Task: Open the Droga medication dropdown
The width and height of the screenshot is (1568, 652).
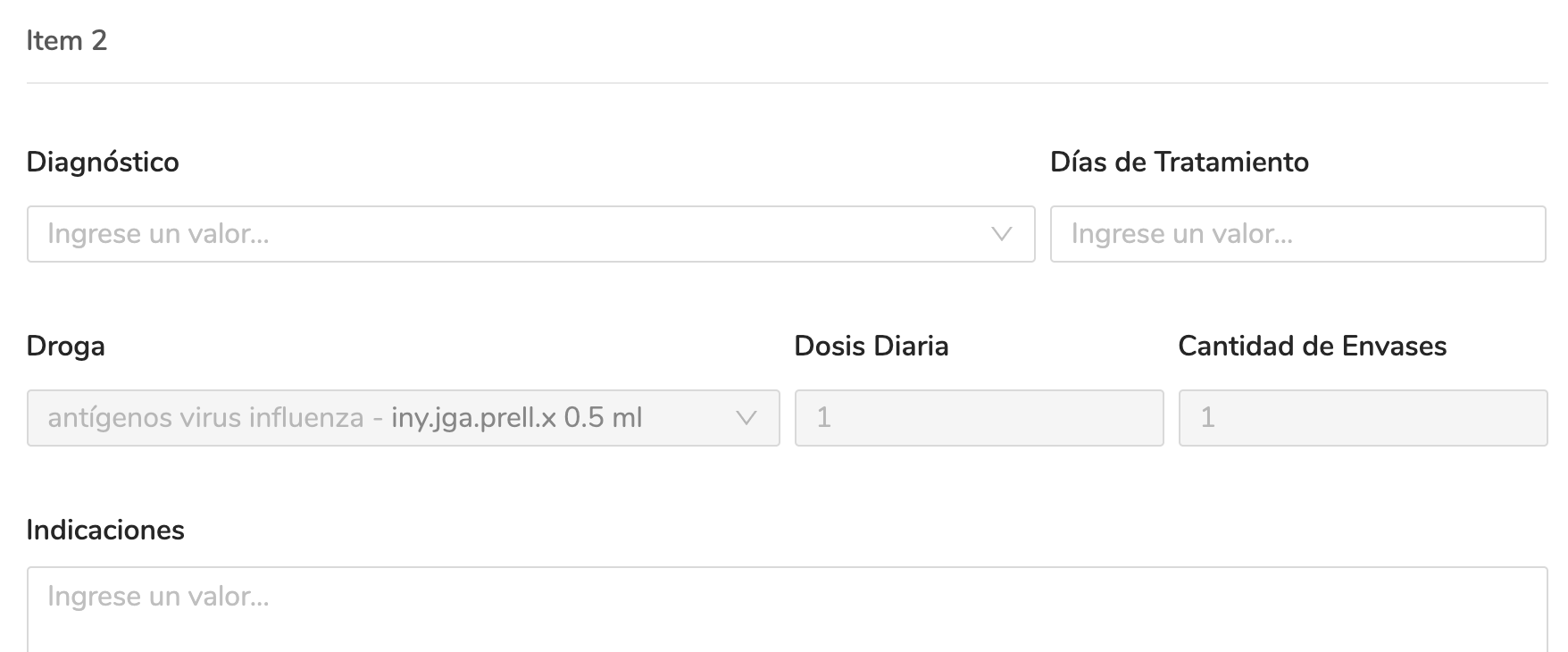Action: [x=402, y=417]
